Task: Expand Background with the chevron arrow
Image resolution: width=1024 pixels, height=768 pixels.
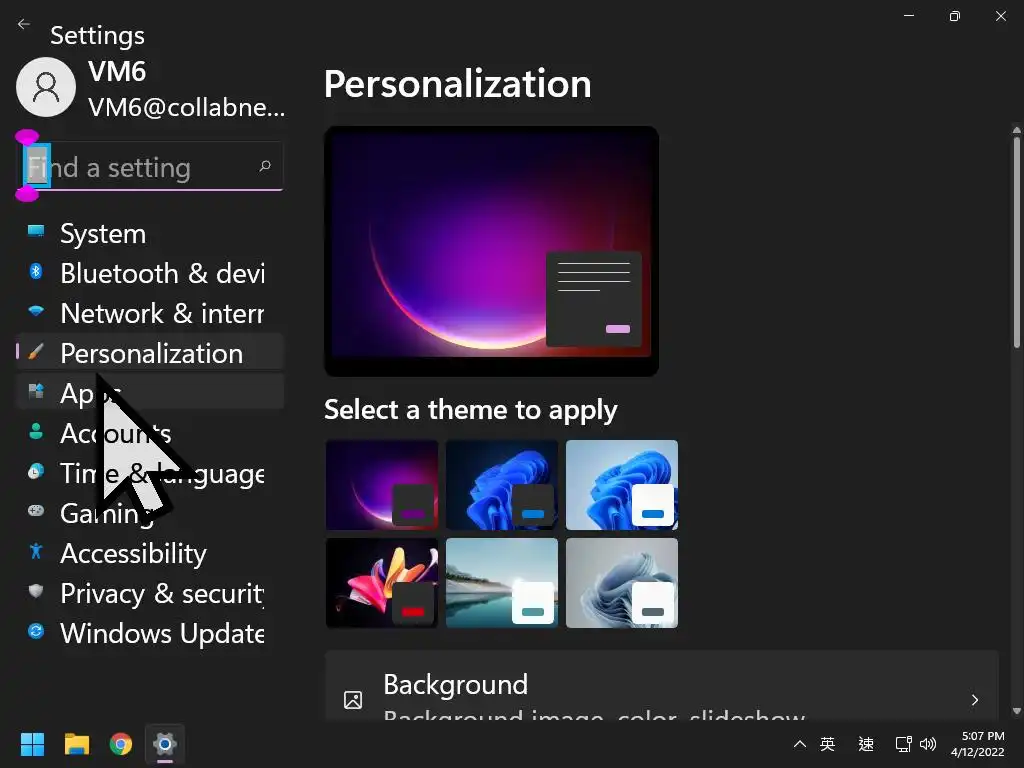Action: (x=974, y=700)
